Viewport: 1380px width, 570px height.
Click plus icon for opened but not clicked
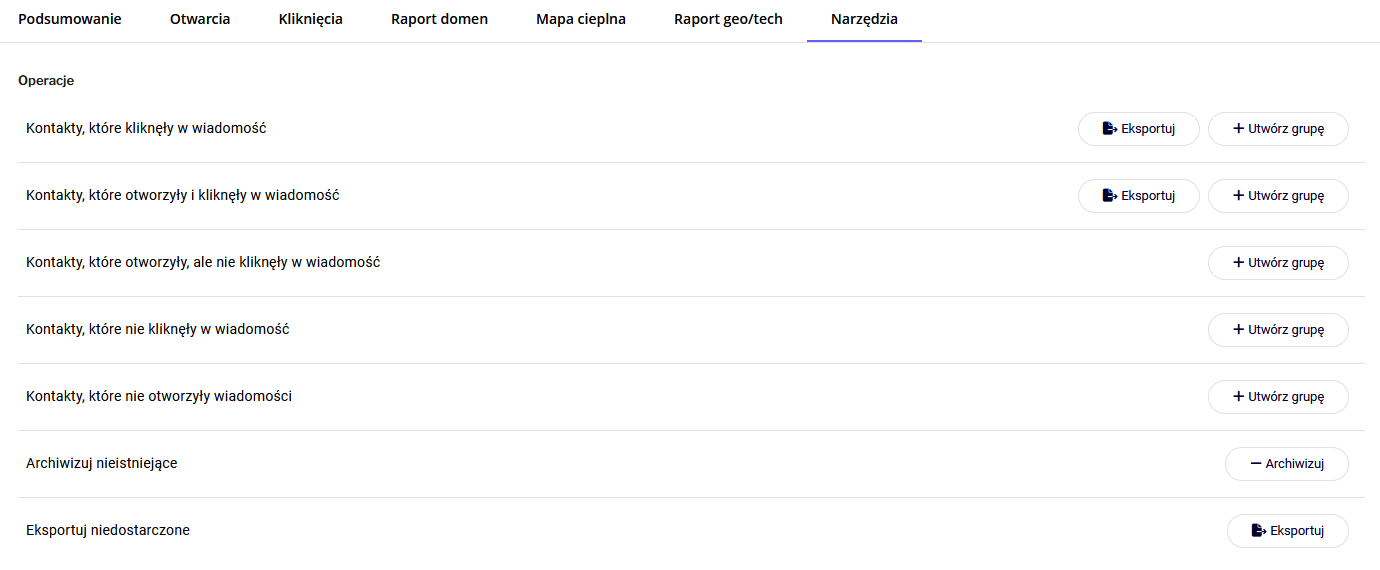point(1239,263)
